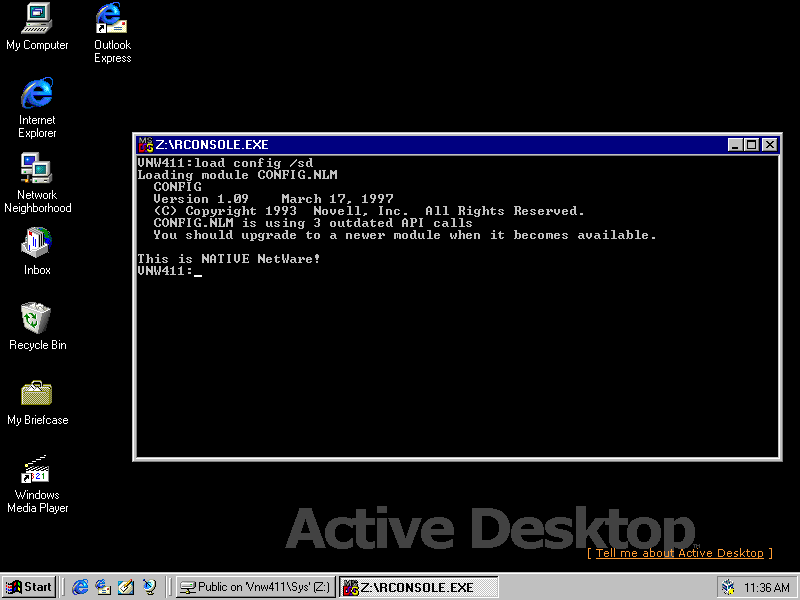Screen dimensions: 800x600
Task: Close the RCONSOLE.EXE window
Action: (770, 145)
